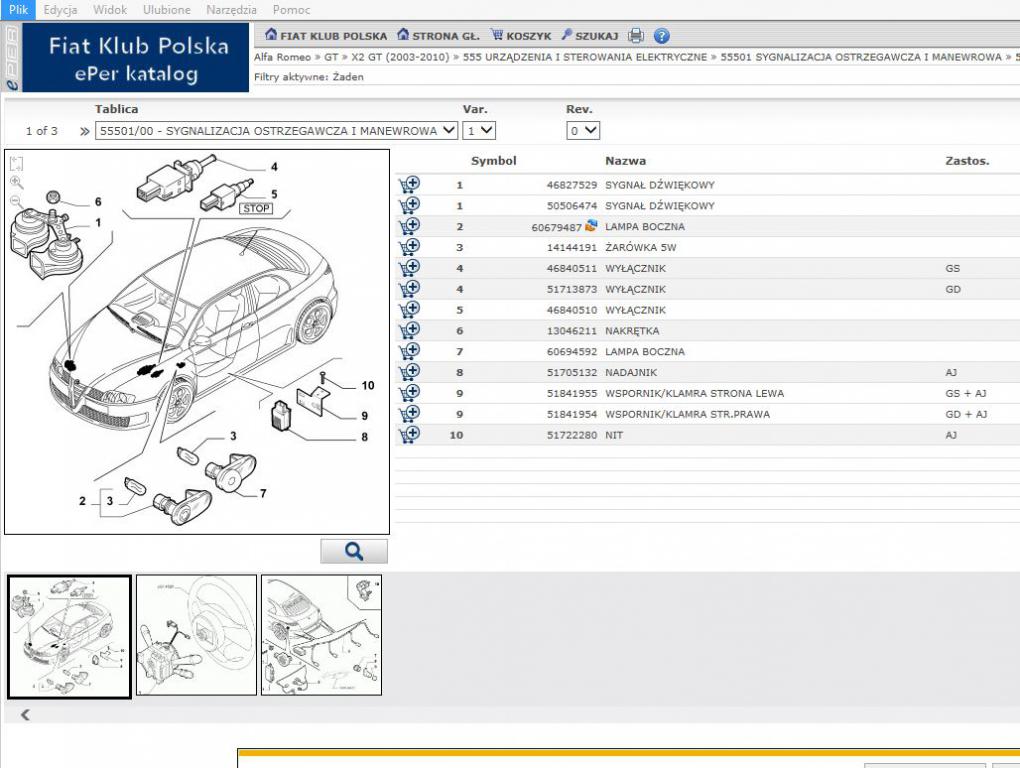The image size is (1020, 768).
Task: Fit diagram to frame icon
Action: click(17, 163)
